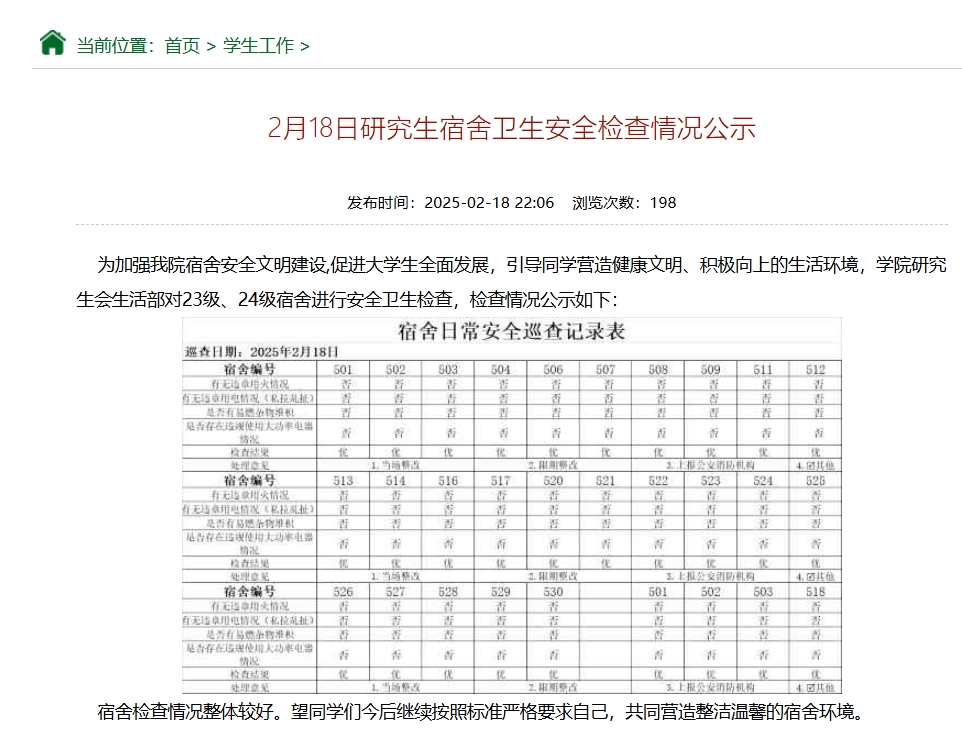The width and height of the screenshot is (962, 740).
Task: Click the table heading 宿舍日常安全巡查记录表
Action: tap(511, 331)
